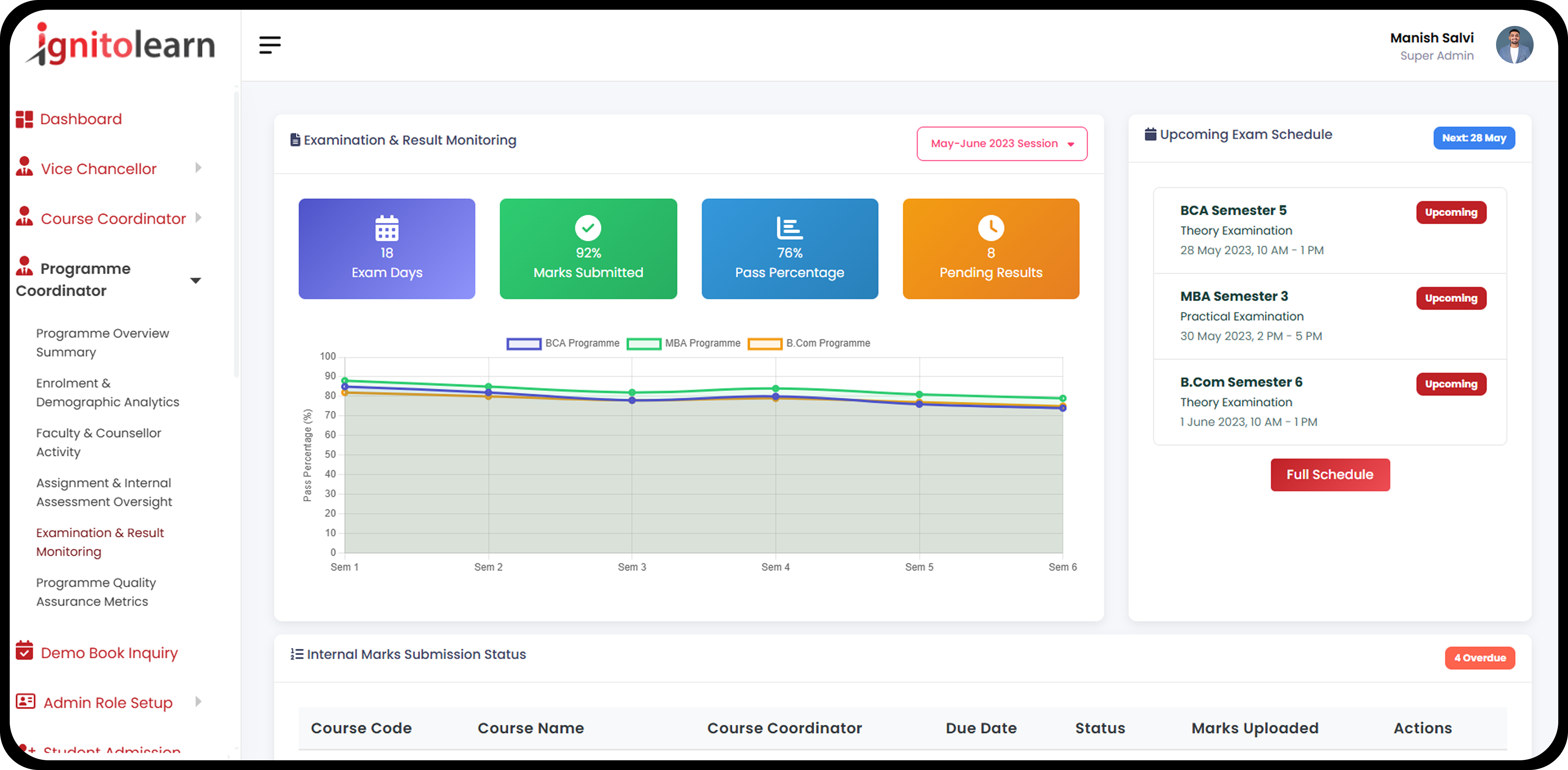Screen dimensions: 1568x770
Task: Click the Manish Salvi profile avatar
Action: (1514, 45)
